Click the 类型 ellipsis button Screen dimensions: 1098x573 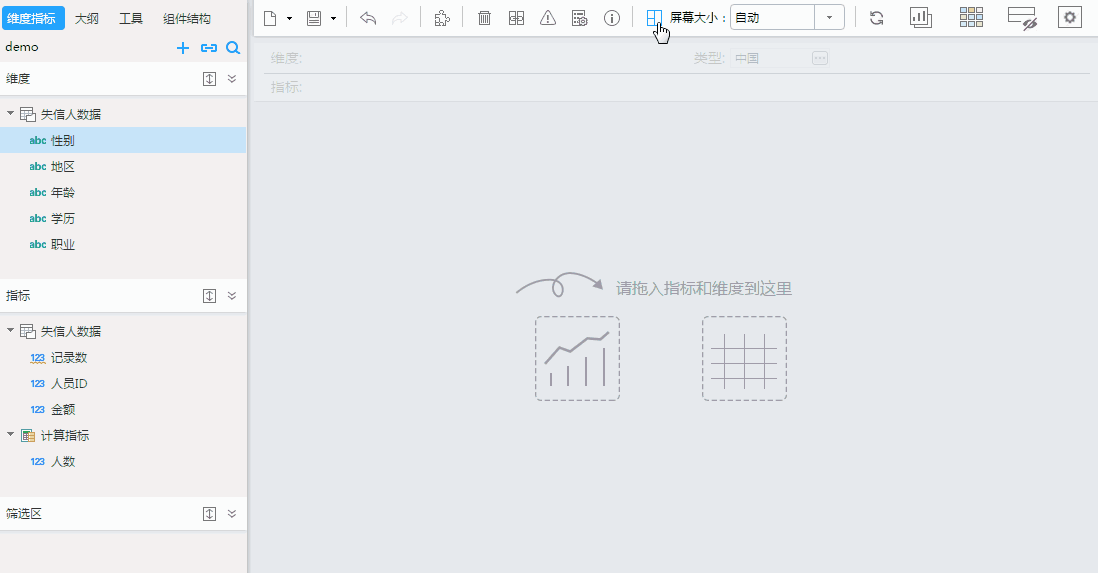(x=820, y=59)
